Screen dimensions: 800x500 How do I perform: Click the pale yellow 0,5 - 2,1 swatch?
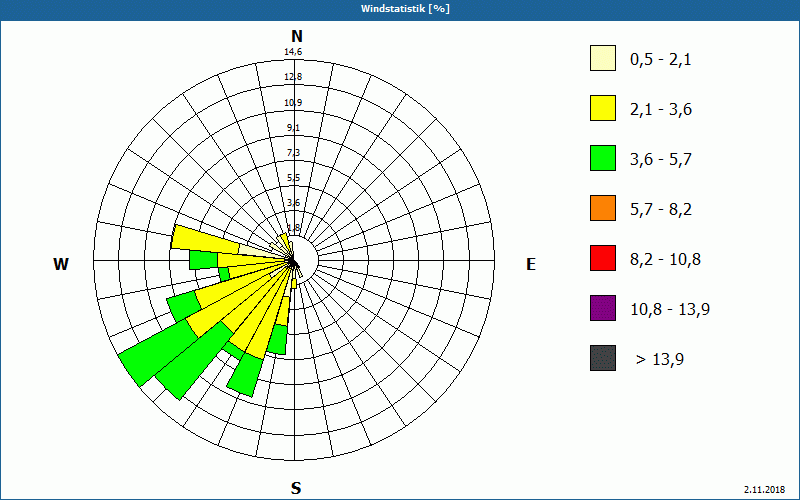click(603, 58)
